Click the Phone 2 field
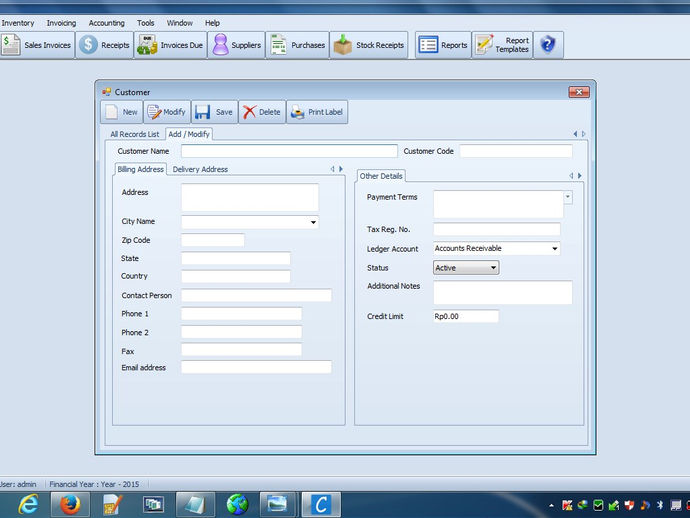Screen dimensions: 690x518 [x=241, y=332]
